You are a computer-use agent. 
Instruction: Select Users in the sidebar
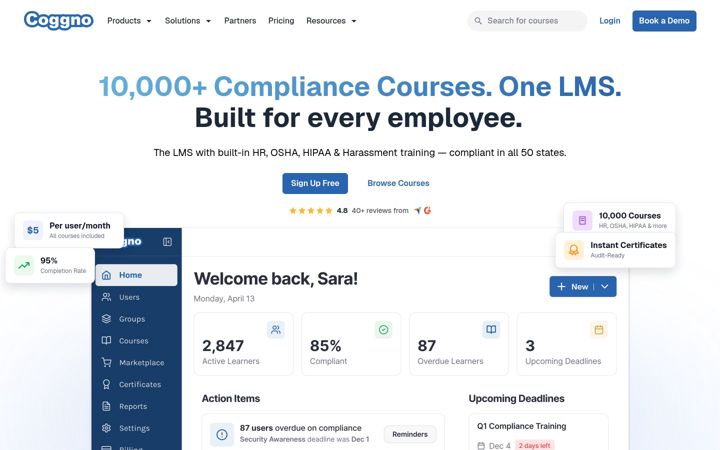pos(136,297)
